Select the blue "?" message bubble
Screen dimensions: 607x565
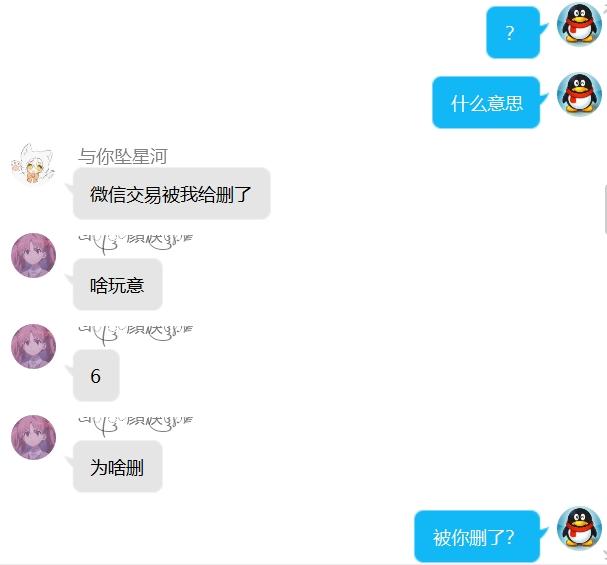point(513,33)
